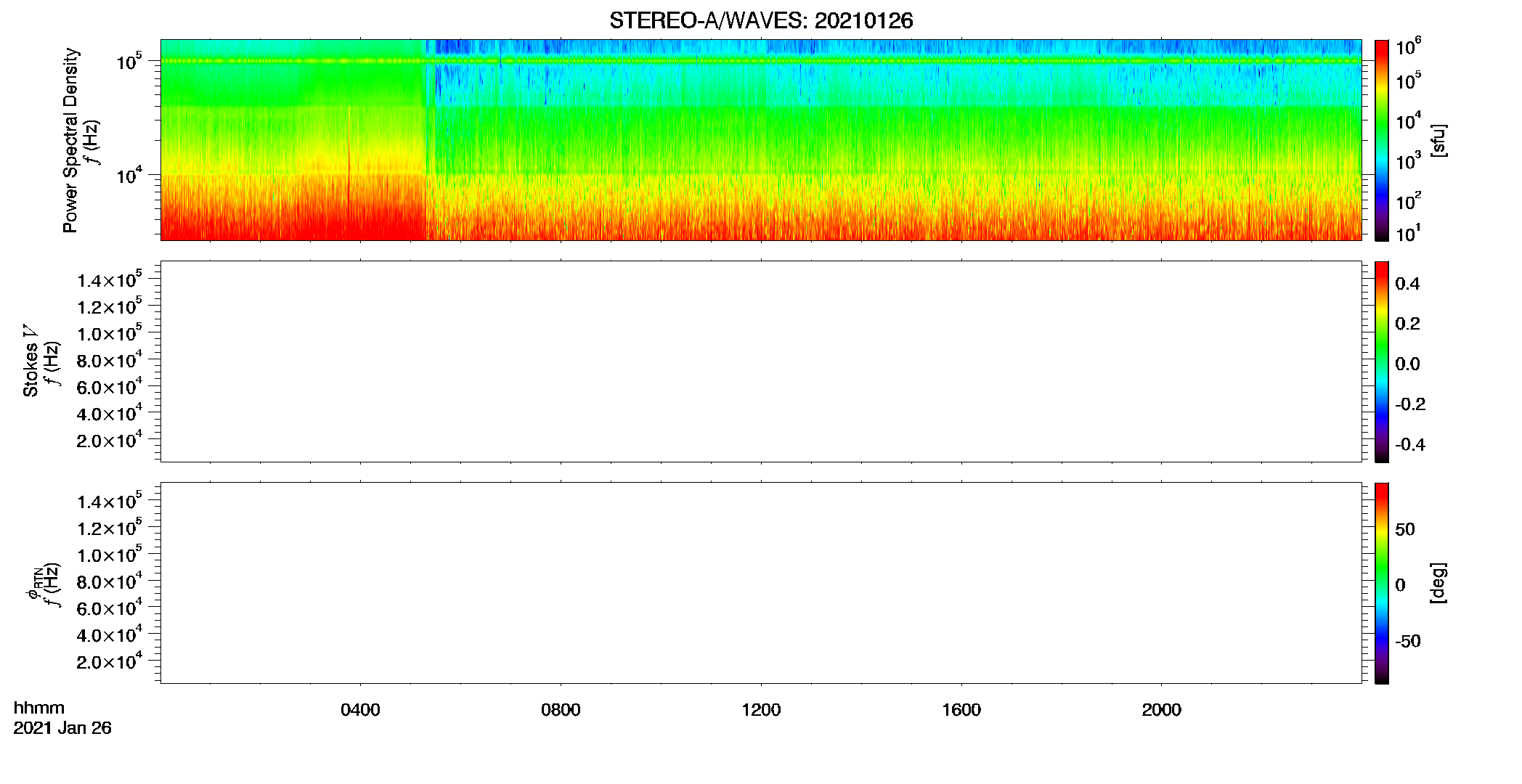This screenshot has height=784, width=1522.
Task: Click 6.0×10^4 tick in φ RTN panel
Action: click(x=110, y=608)
